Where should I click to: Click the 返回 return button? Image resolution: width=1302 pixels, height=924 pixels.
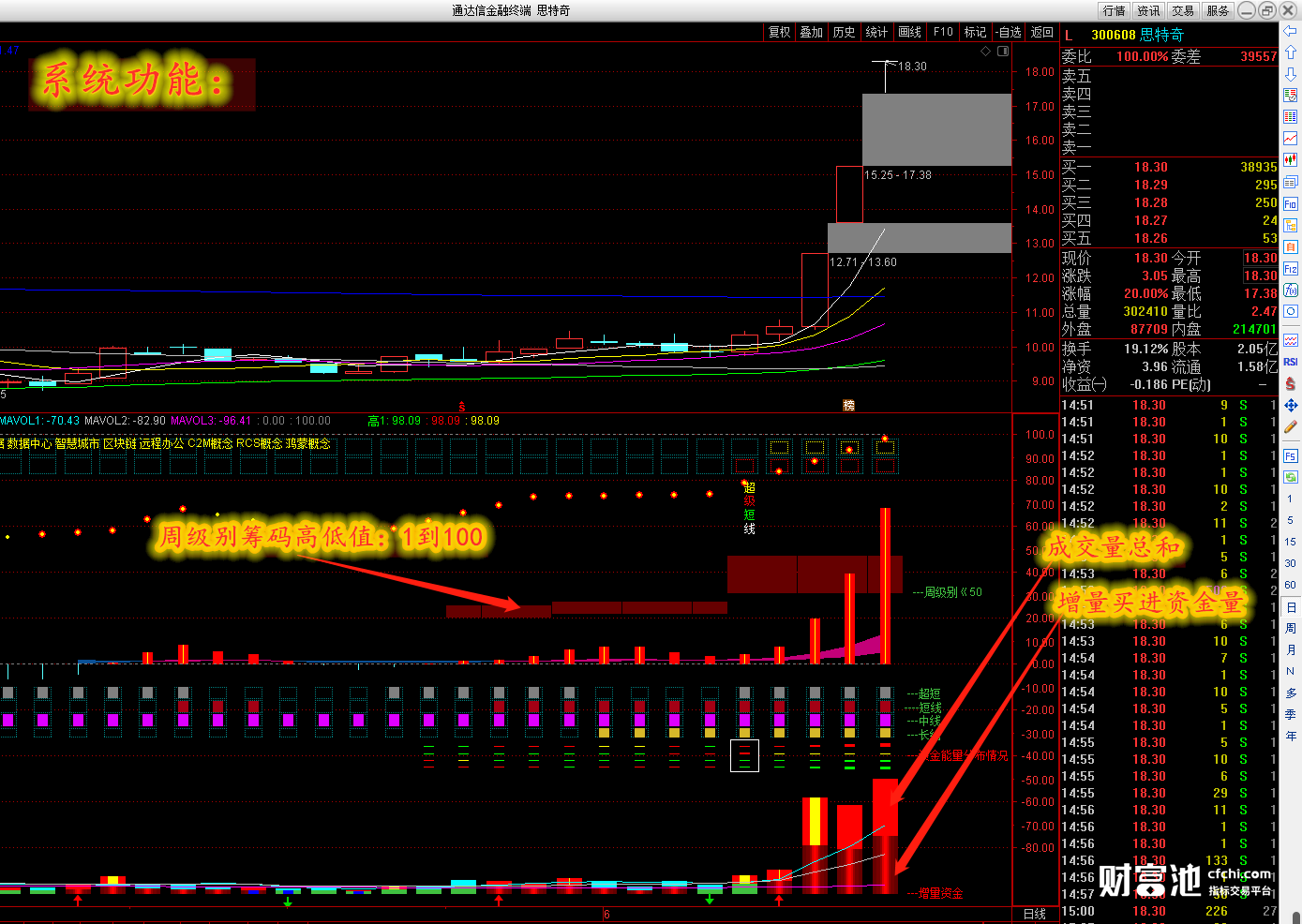click(x=1042, y=32)
